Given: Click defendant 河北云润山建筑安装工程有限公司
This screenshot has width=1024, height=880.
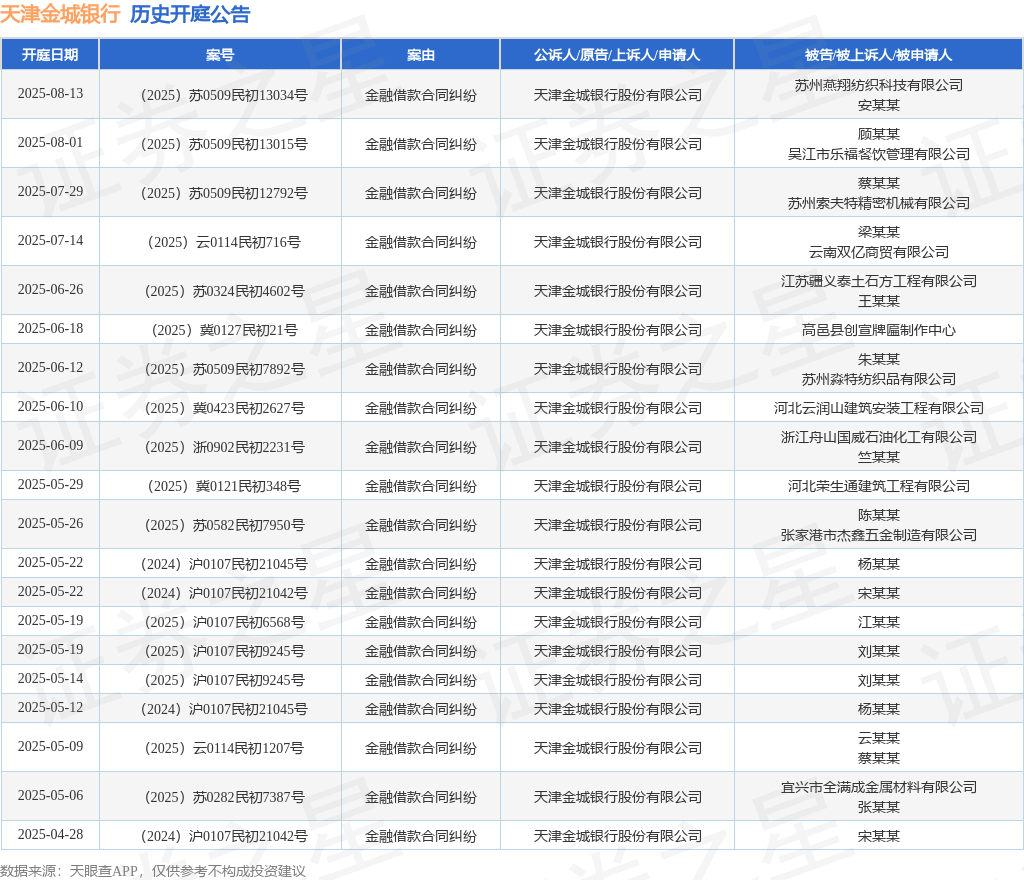Looking at the screenshot, I should tap(878, 408).
